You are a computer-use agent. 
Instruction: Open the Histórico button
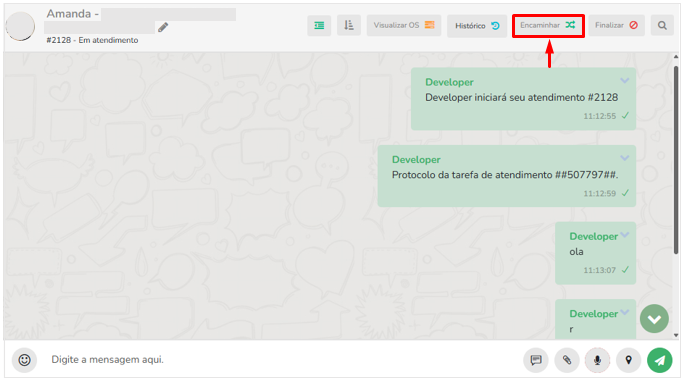coord(477,25)
